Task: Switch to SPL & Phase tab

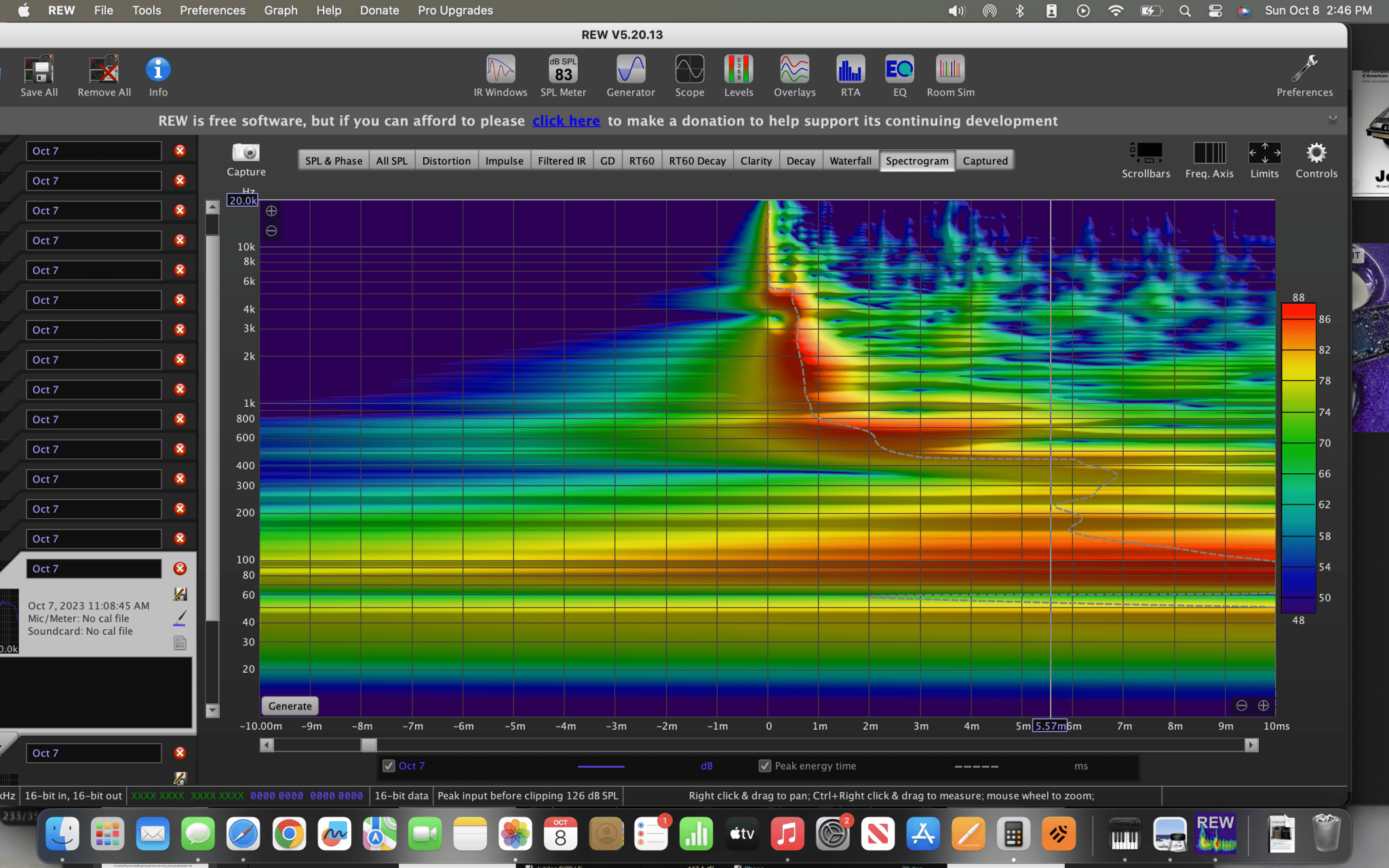Action: pos(334,161)
